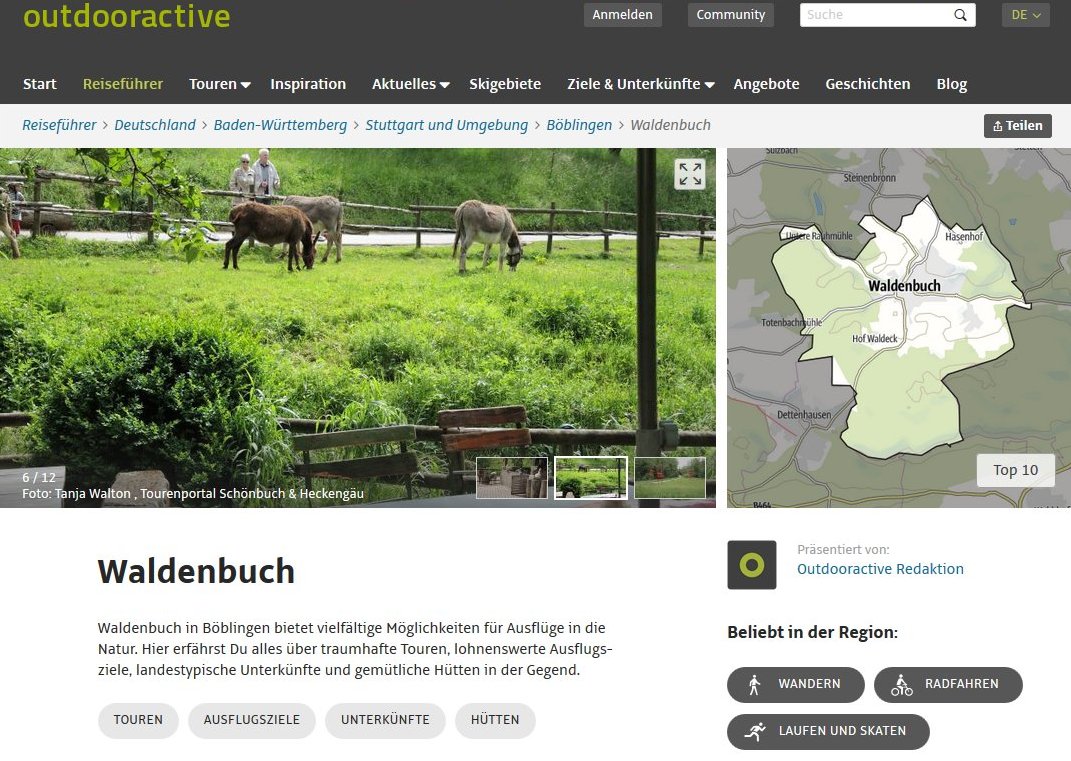Expand the Touren menu
1071x761 pixels.
click(x=219, y=84)
